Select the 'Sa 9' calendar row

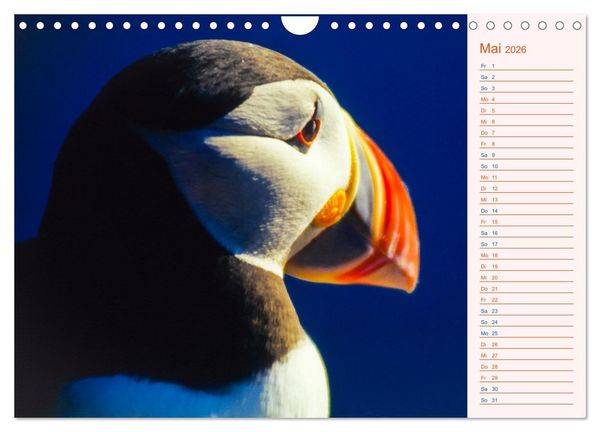(527, 155)
